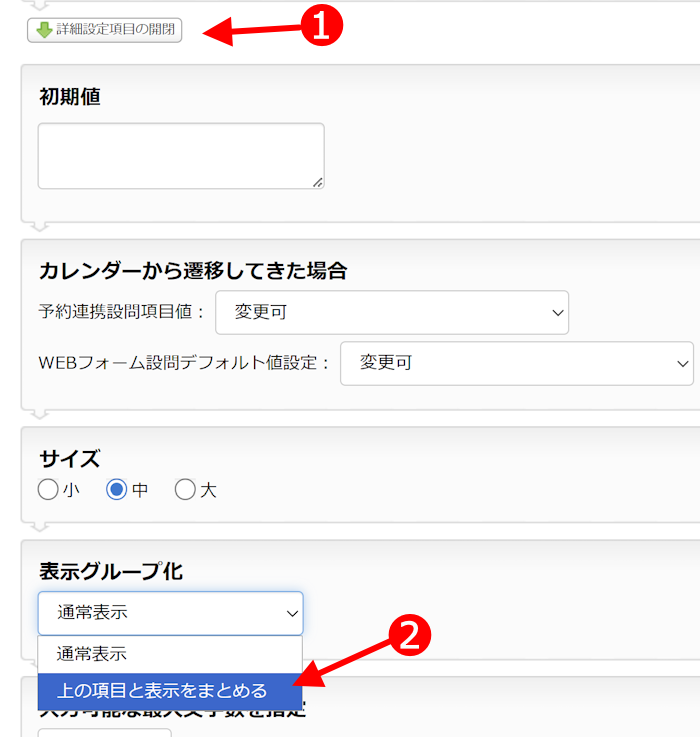700x737 pixels.
Task: Click the red number 1 annotation marker
Action: click(x=321, y=26)
